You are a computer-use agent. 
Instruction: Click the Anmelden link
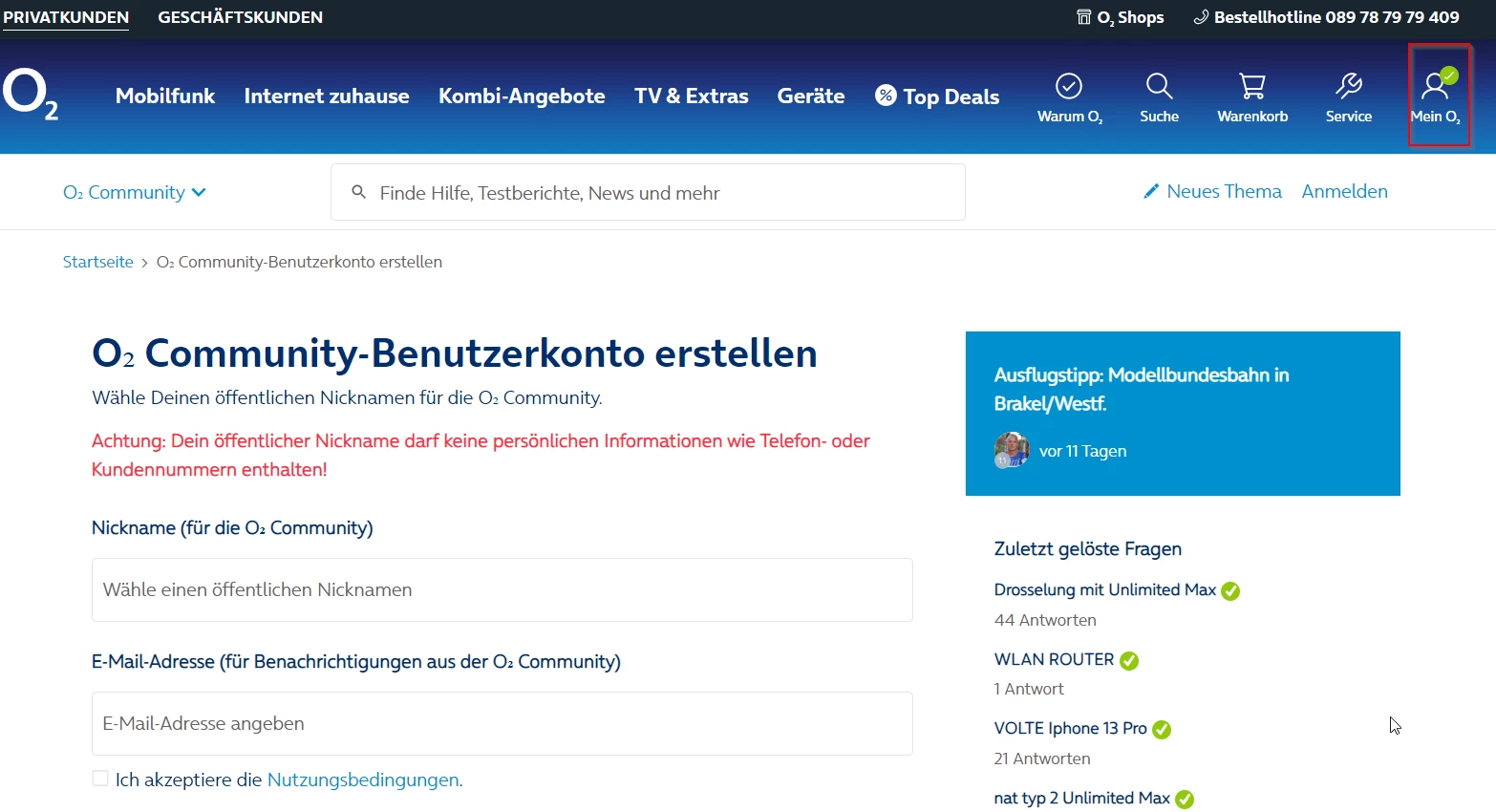[1345, 191]
